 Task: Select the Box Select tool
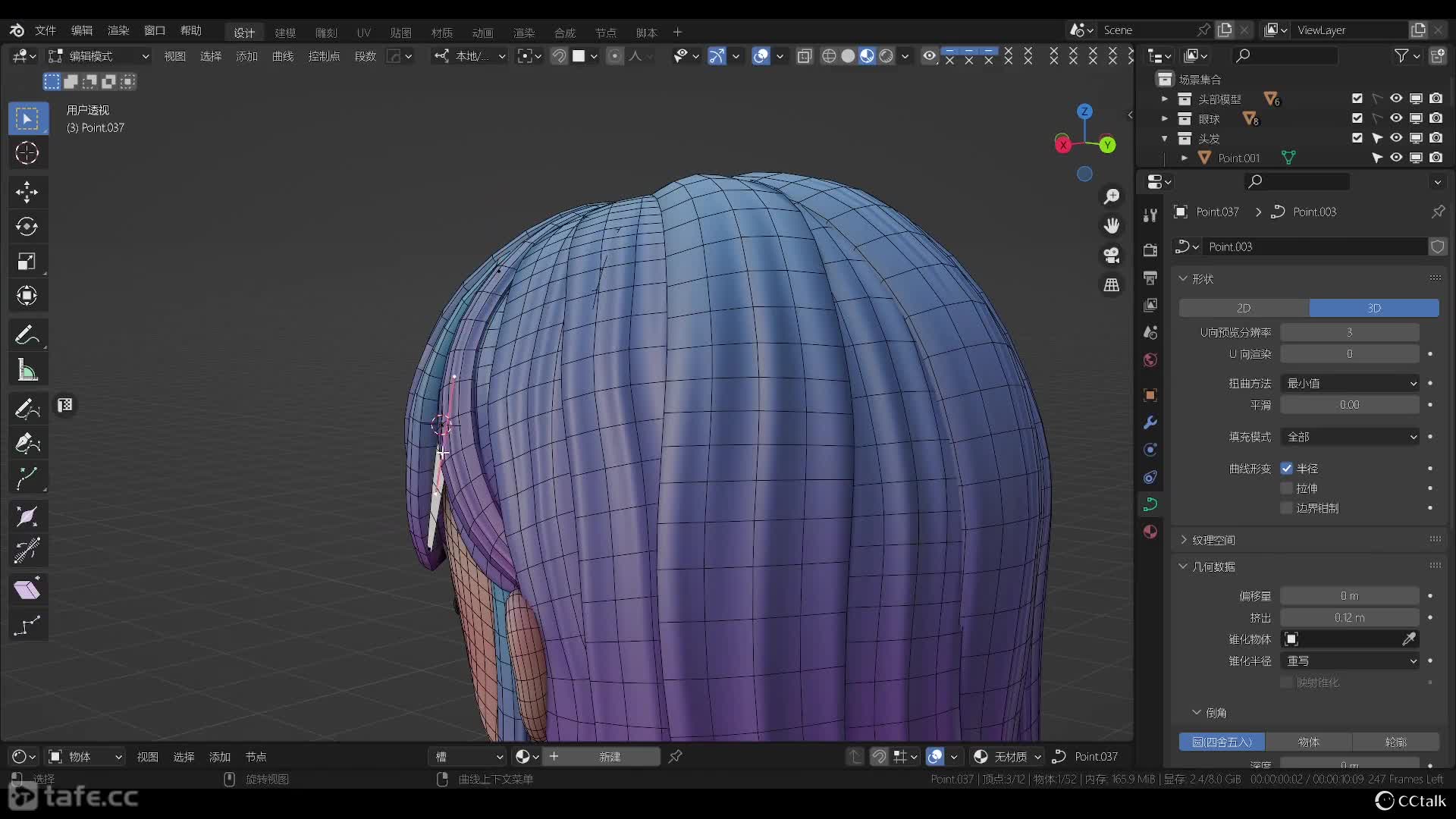(x=27, y=118)
